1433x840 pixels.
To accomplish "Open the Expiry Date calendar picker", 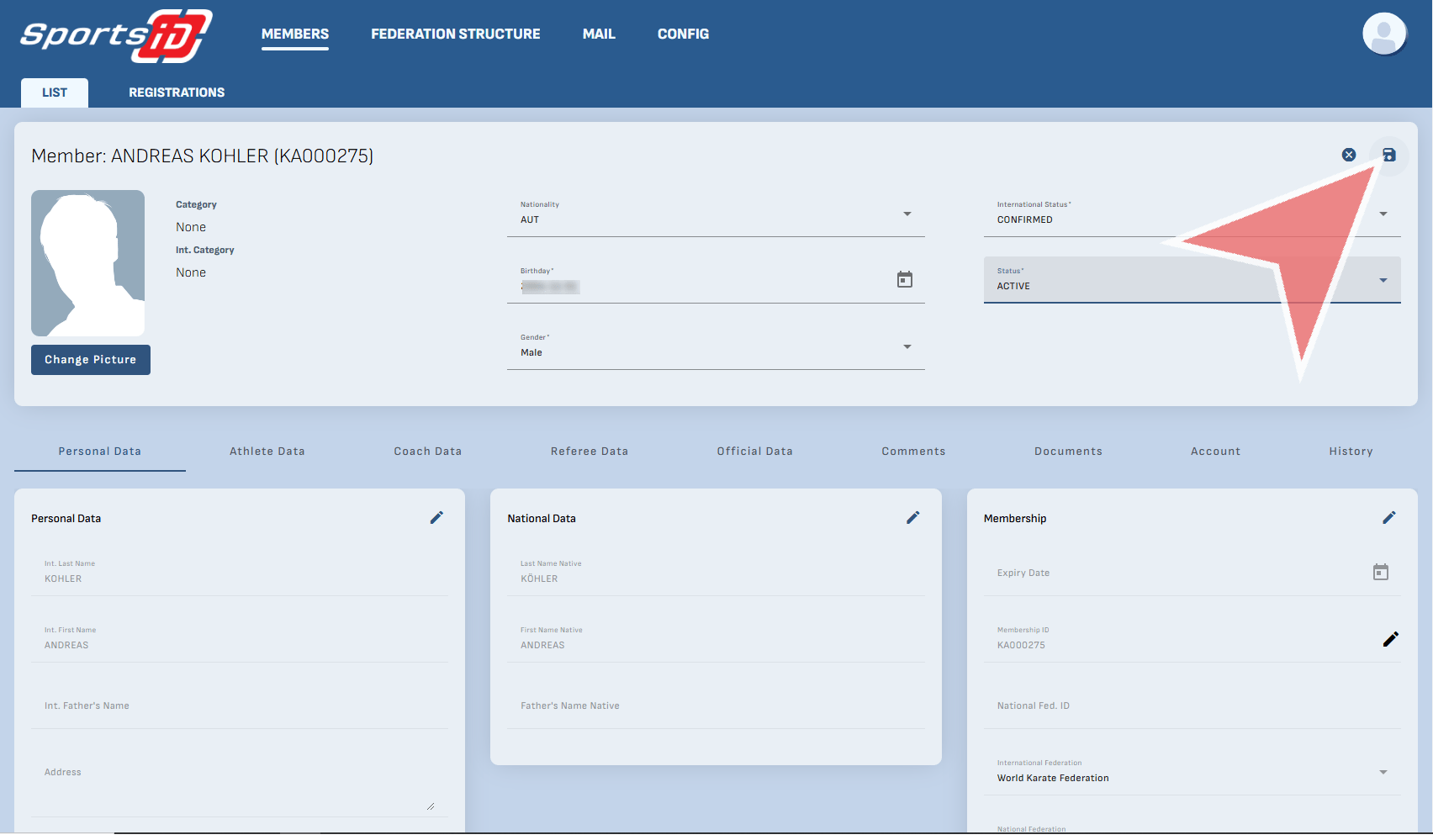I will pyautogui.click(x=1381, y=573).
